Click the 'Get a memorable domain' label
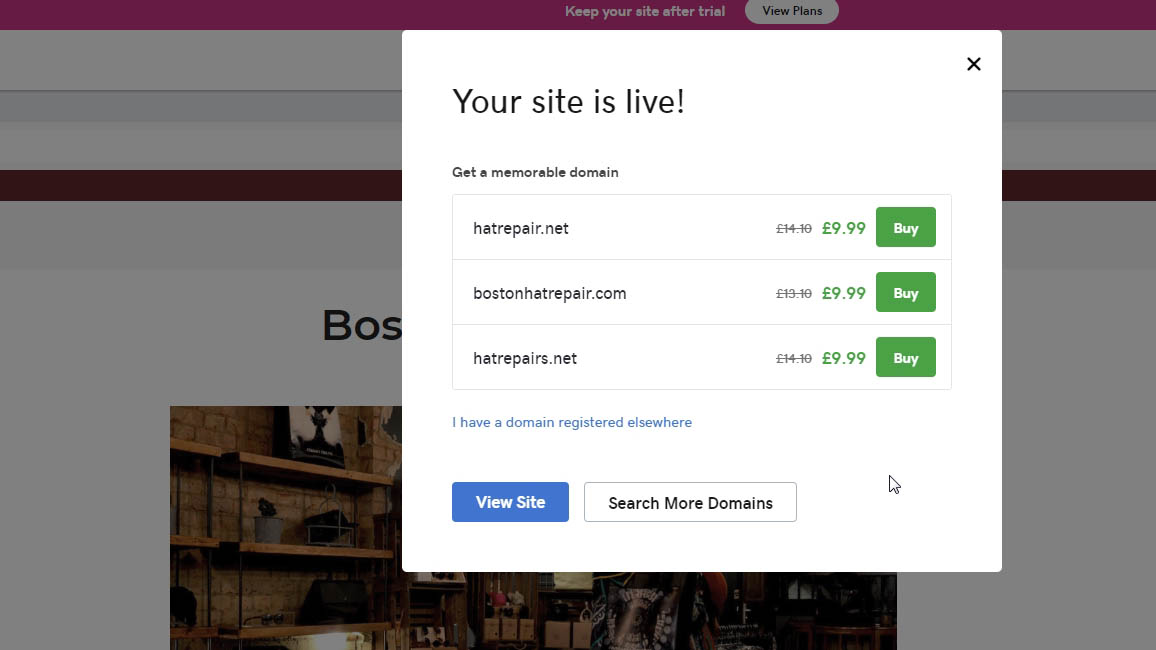This screenshot has height=650, width=1156. pos(535,172)
